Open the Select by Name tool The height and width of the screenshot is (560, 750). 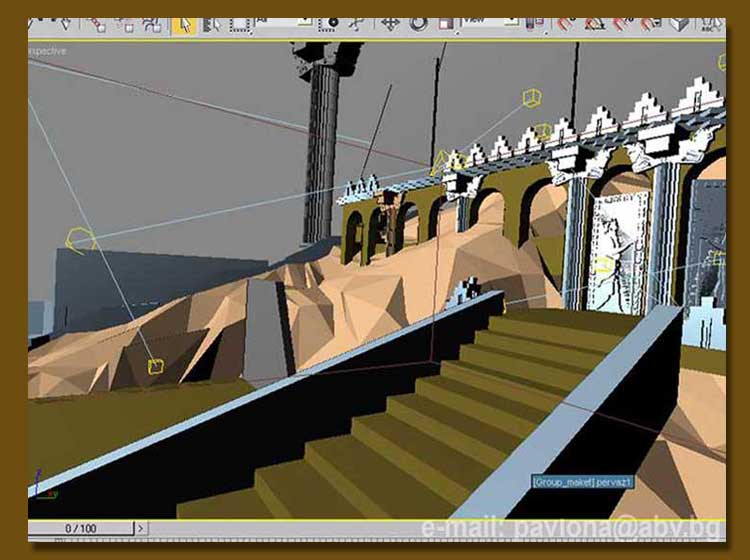(x=211, y=25)
